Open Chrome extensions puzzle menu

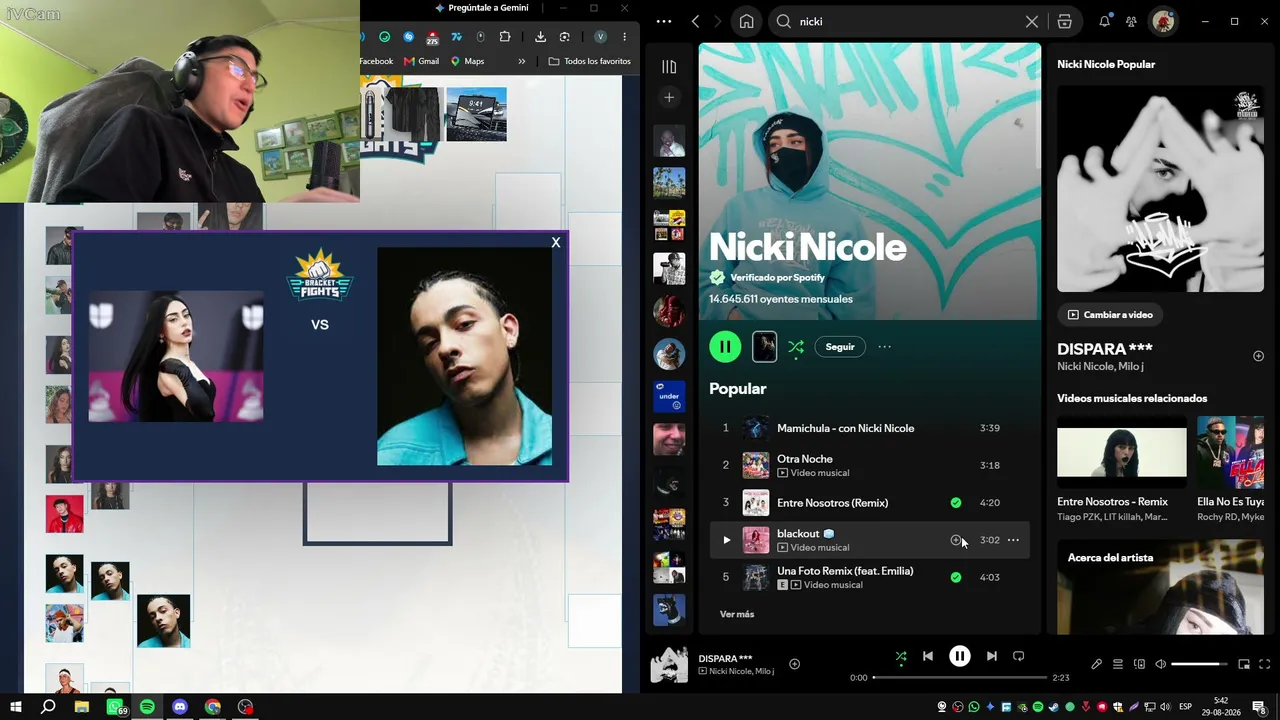tap(505, 37)
